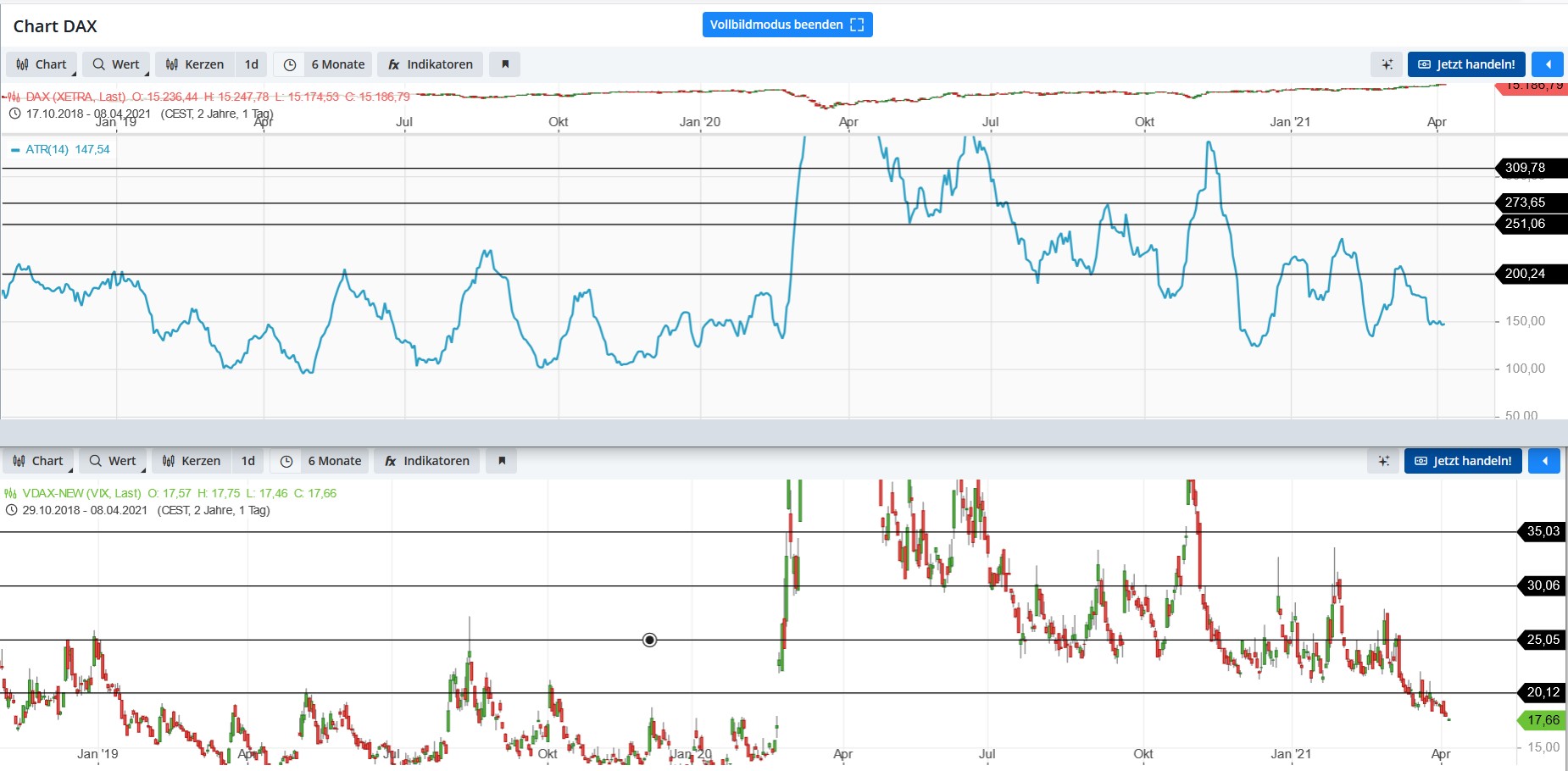Viewport: 1568px width, 771px height.
Task: Open Indikatoren in DAX chart toolbar
Action: pyautogui.click(x=431, y=64)
